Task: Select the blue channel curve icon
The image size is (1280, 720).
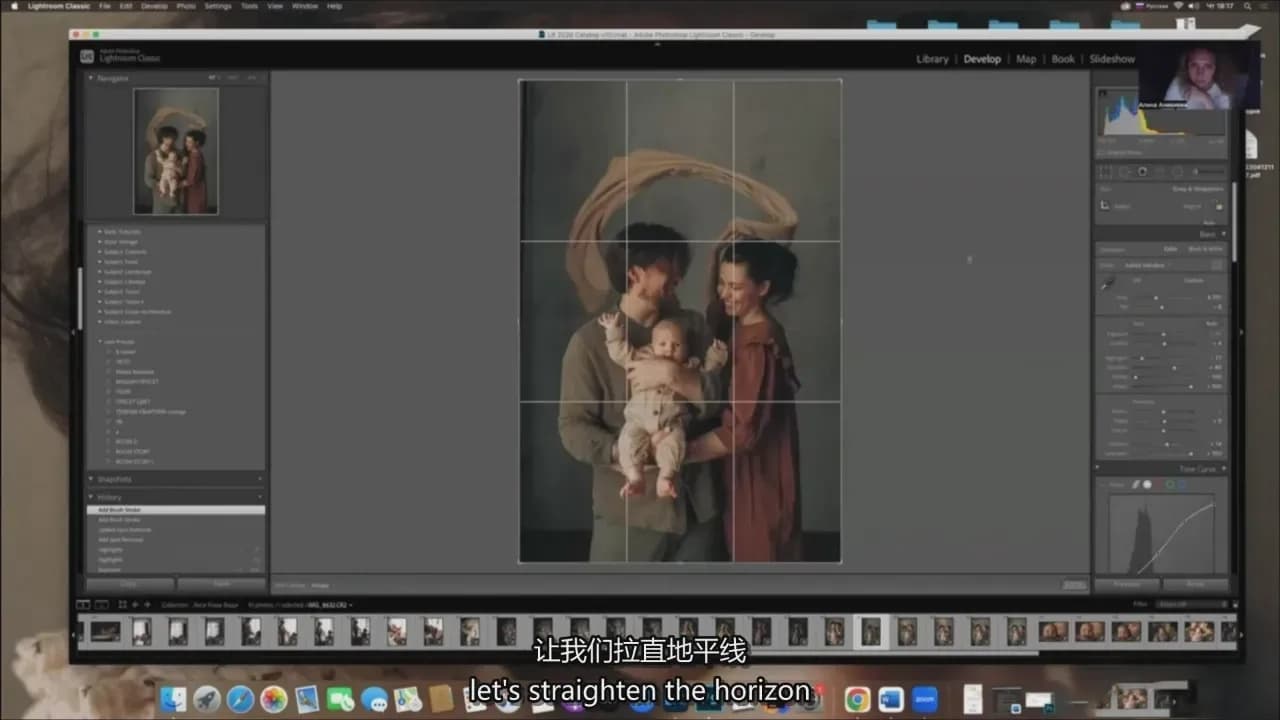Action: coord(1182,484)
